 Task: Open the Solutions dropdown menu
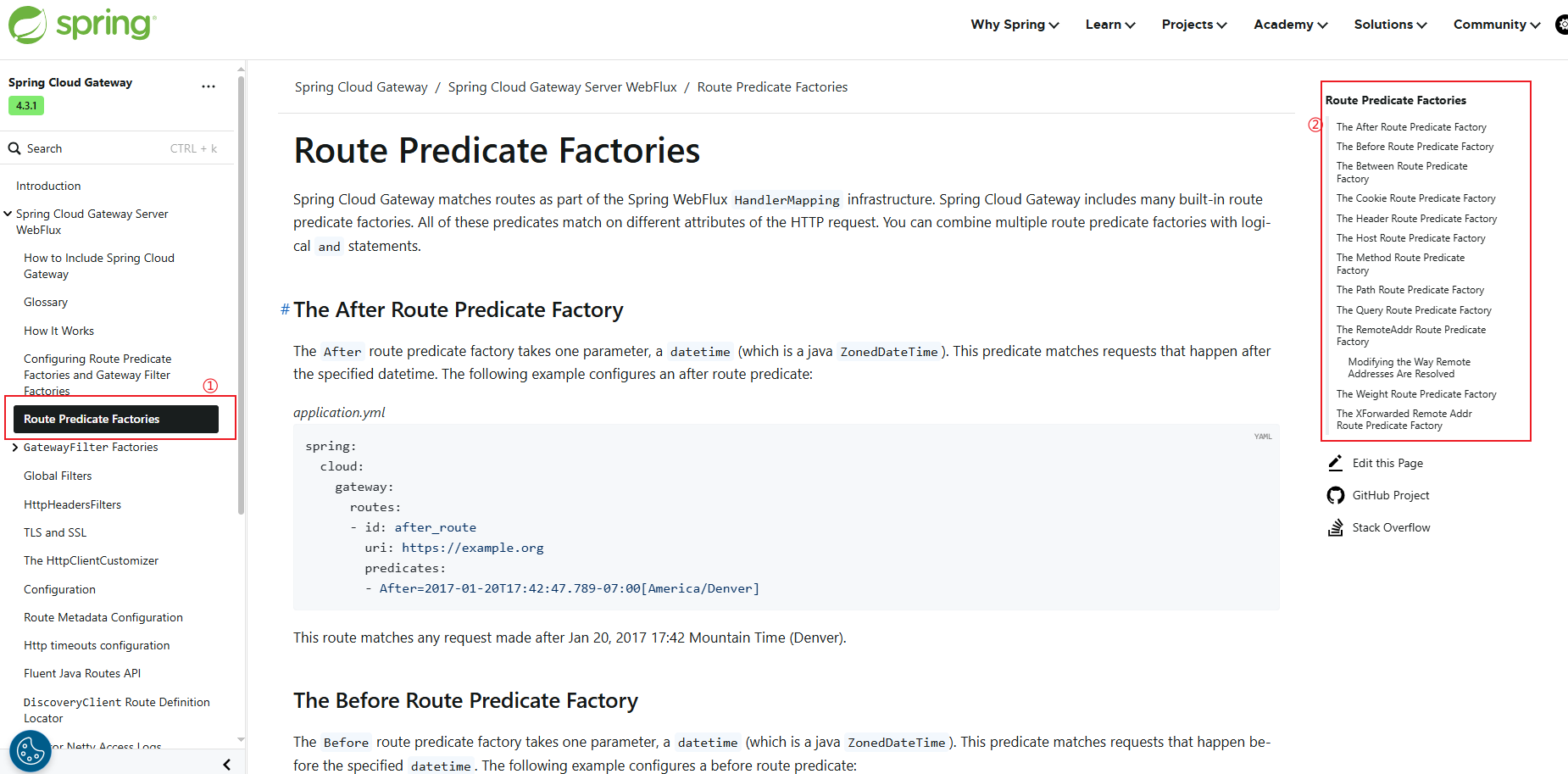click(1390, 25)
